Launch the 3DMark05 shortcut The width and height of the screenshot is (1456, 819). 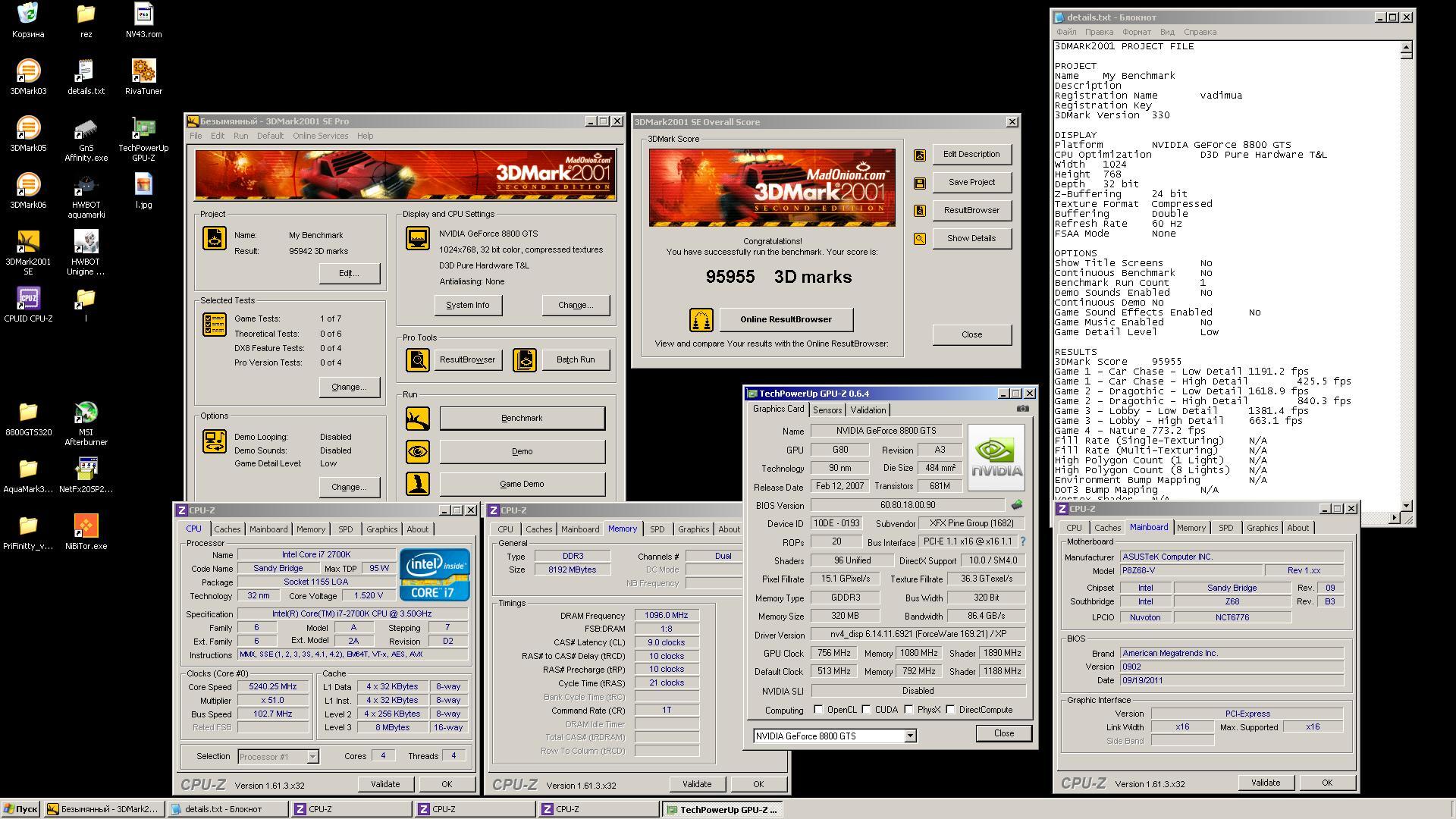coord(28,134)
